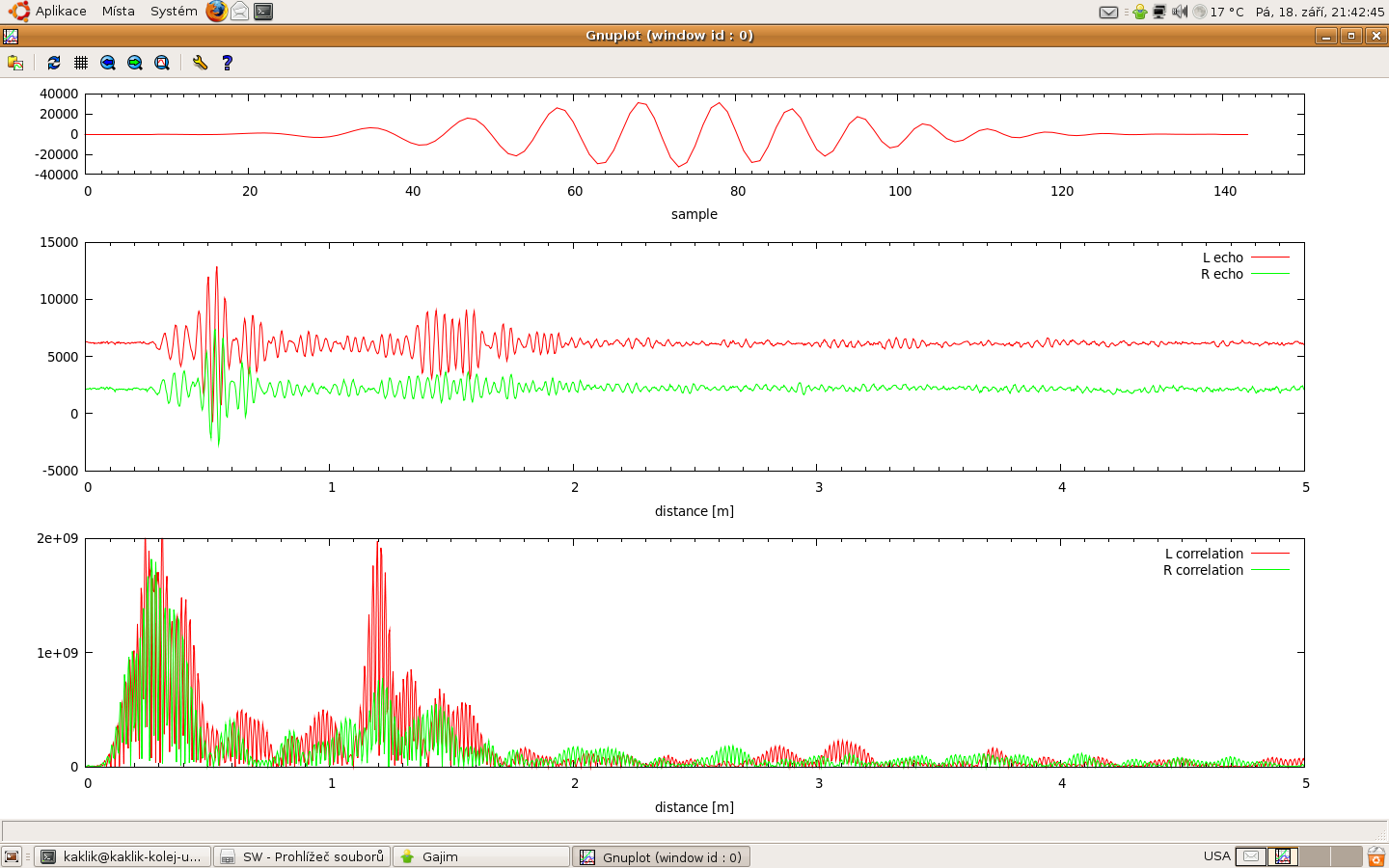1389x868 pixels.
Task: Click the USA keyboard layout indicator
Action: 1216,856
